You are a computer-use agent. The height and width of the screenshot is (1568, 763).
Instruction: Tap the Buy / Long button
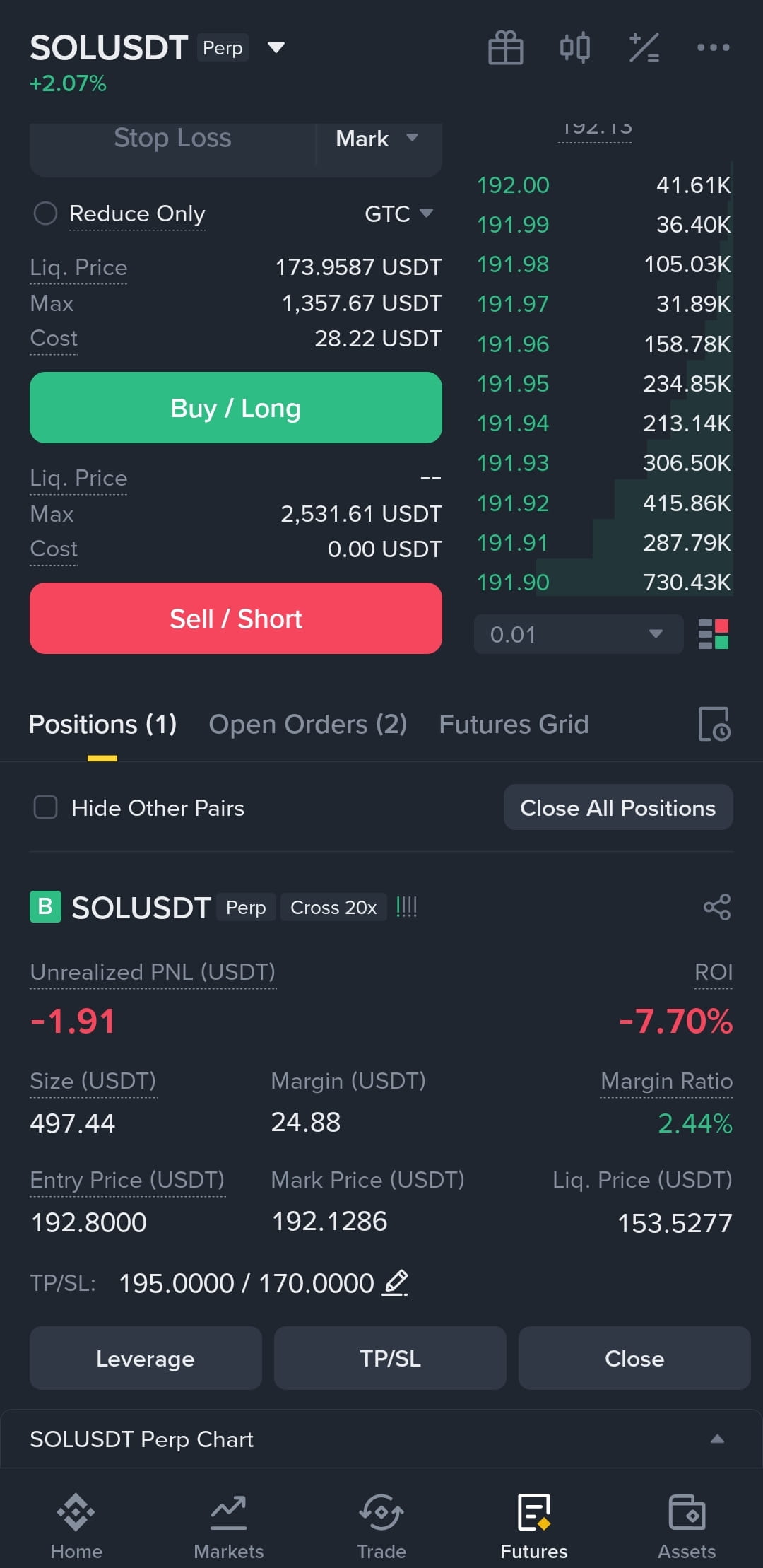coord(236,408)
